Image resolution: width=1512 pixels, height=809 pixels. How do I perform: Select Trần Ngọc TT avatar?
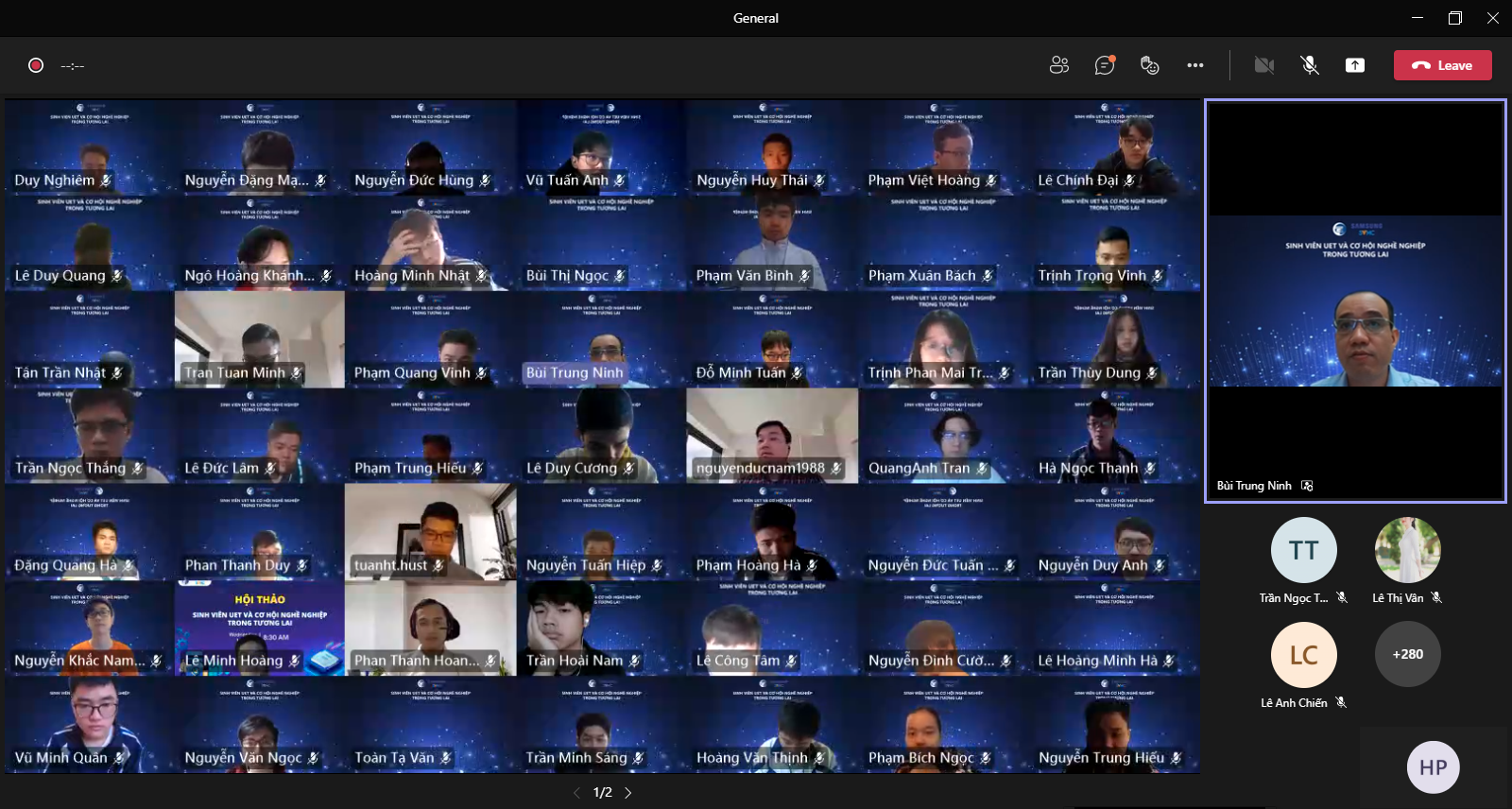1303,550
